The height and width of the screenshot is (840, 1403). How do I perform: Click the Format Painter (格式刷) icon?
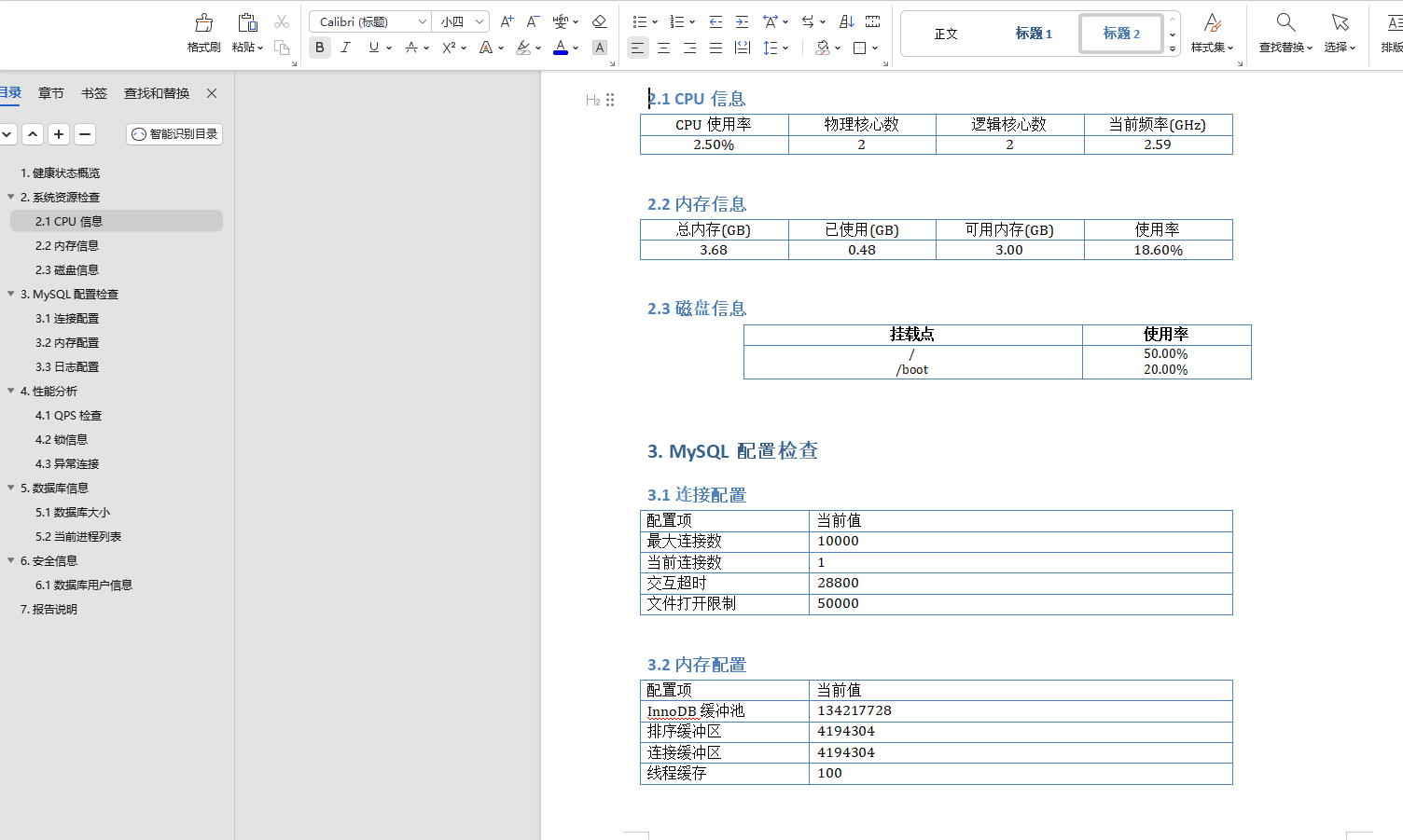203,22
